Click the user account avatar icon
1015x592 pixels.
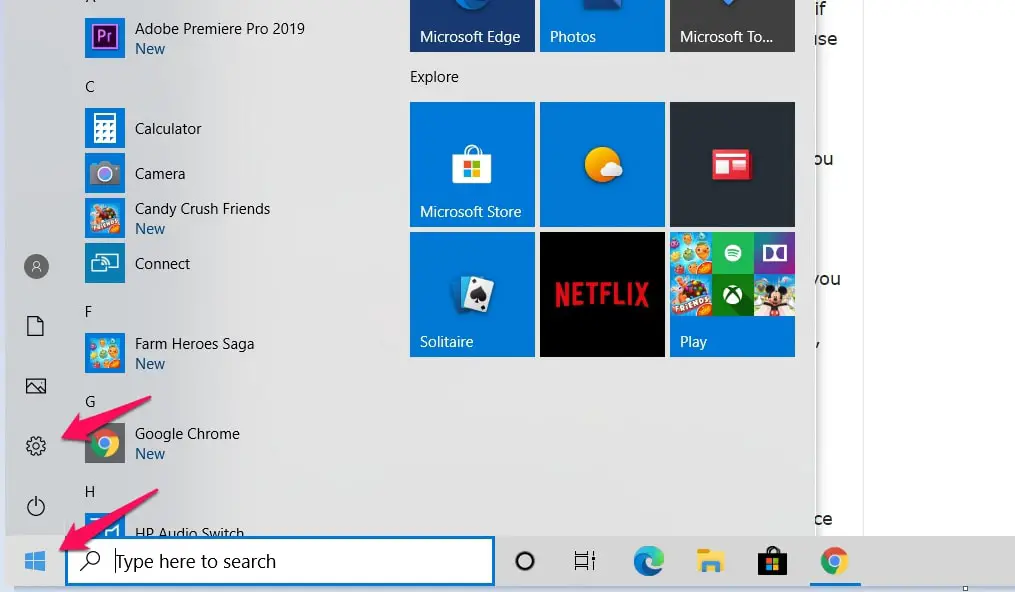pos(36,267)
